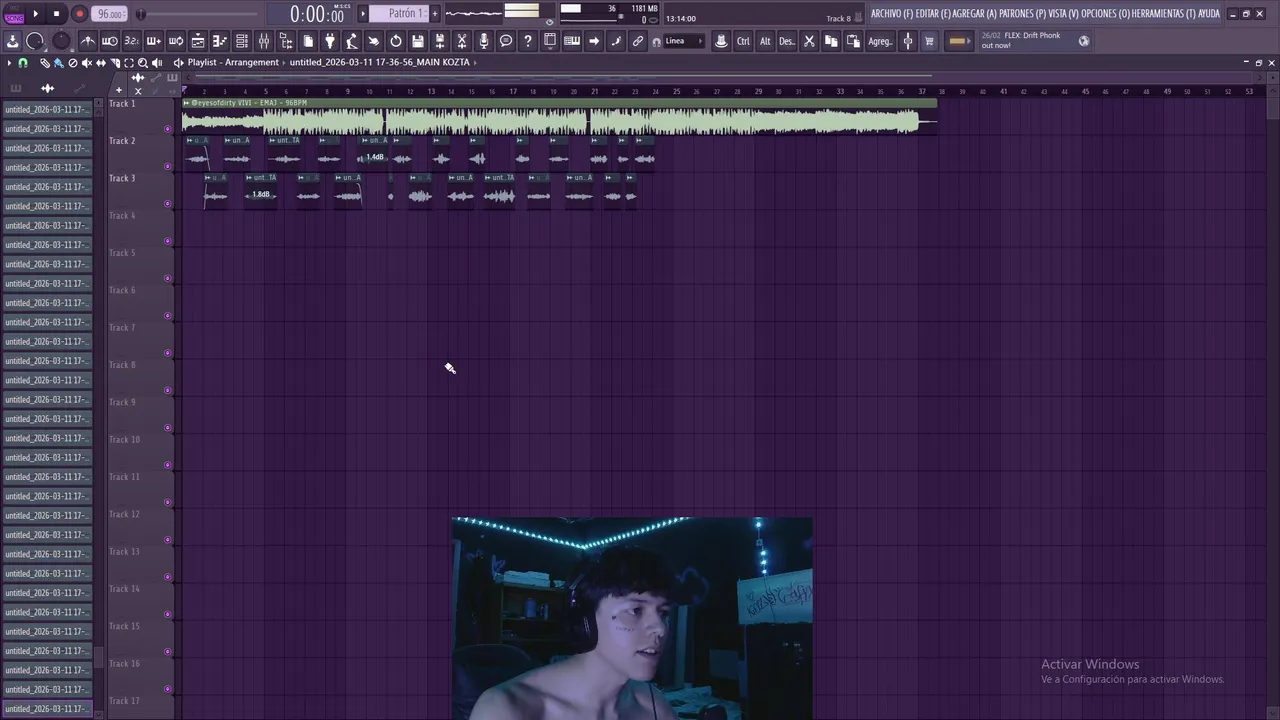Add new pattern with plus button
This screenshot has height=720, width=1280.
(435, 13)
